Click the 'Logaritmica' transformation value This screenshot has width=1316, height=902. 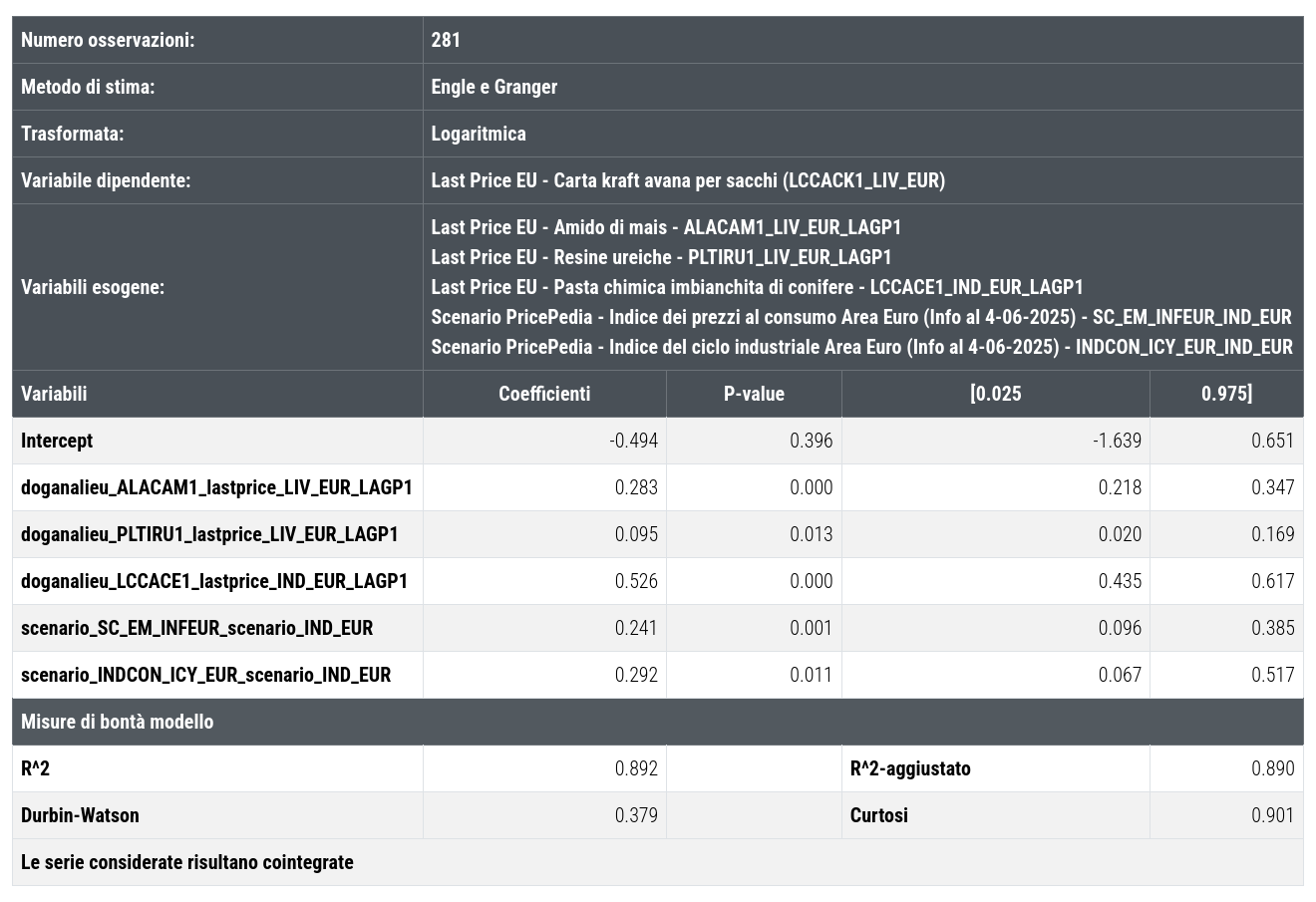(479, 134)
